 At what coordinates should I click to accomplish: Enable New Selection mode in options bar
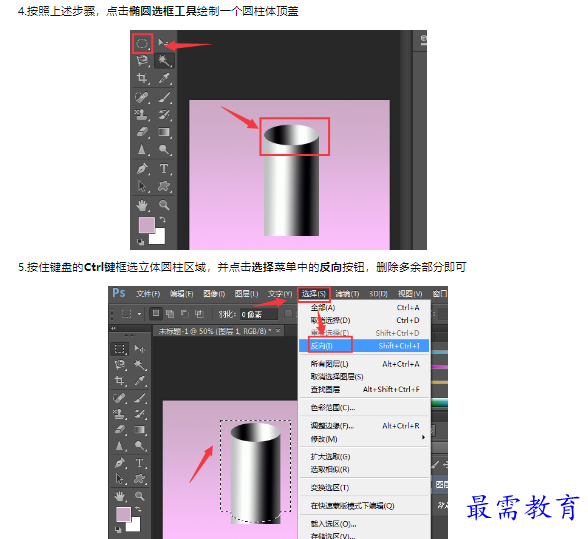[156, 314]
